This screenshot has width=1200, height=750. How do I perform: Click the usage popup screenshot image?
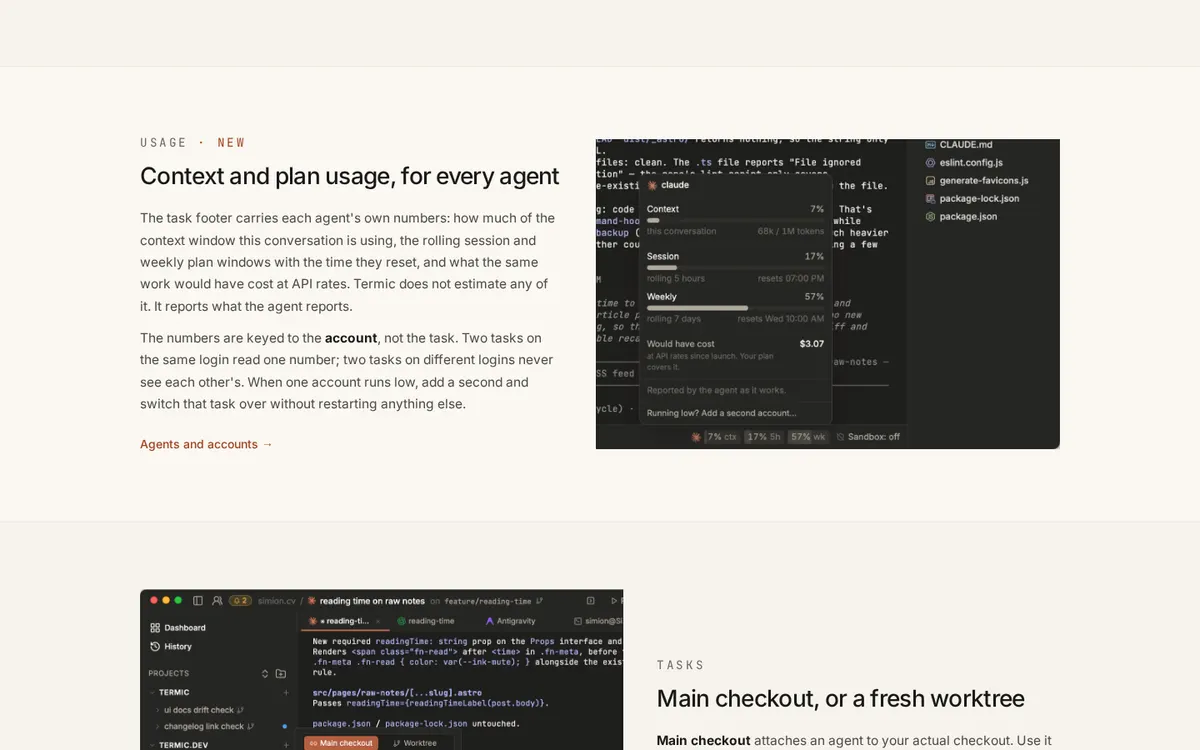click(x=828, y=294)
